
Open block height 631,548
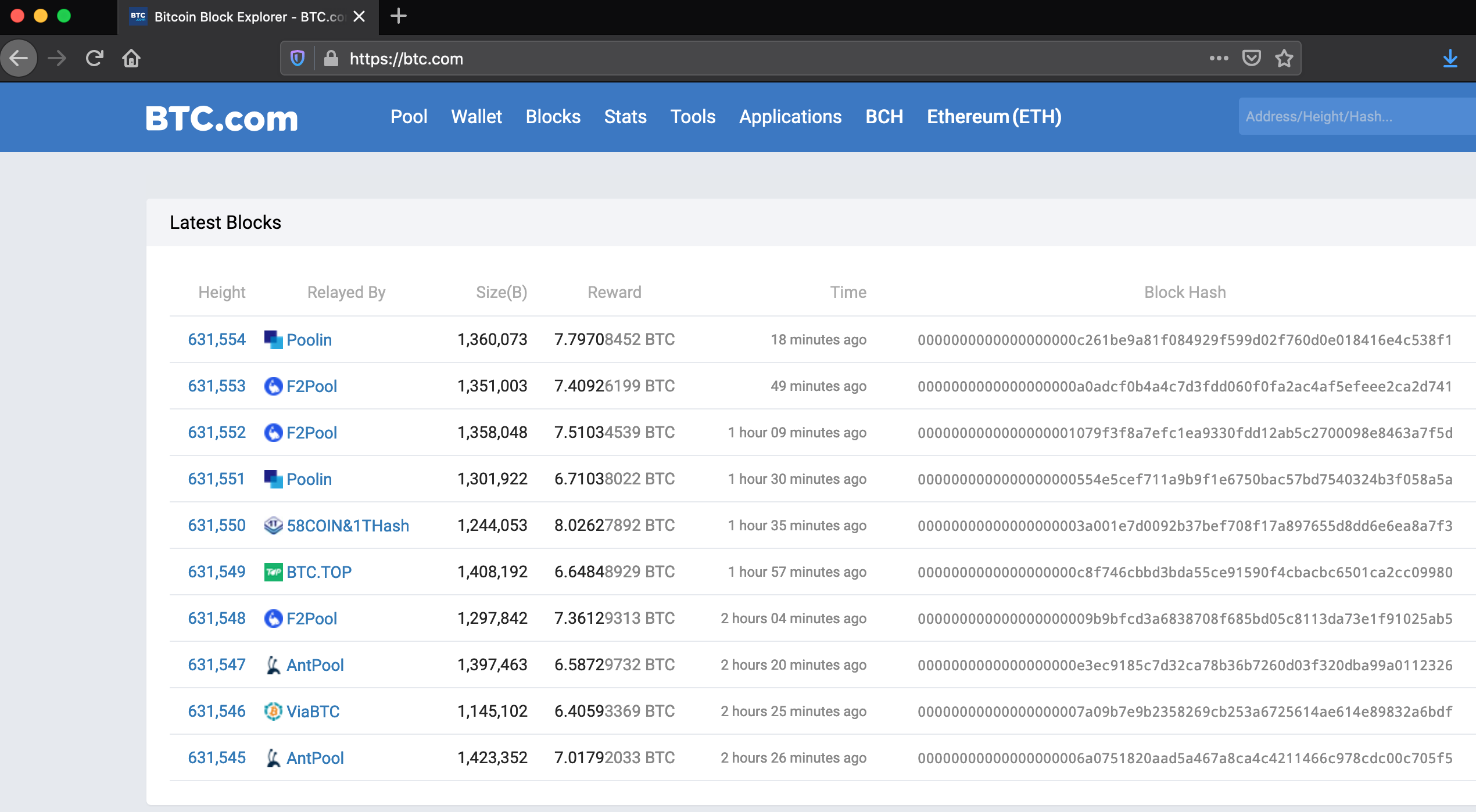[217, 619]
